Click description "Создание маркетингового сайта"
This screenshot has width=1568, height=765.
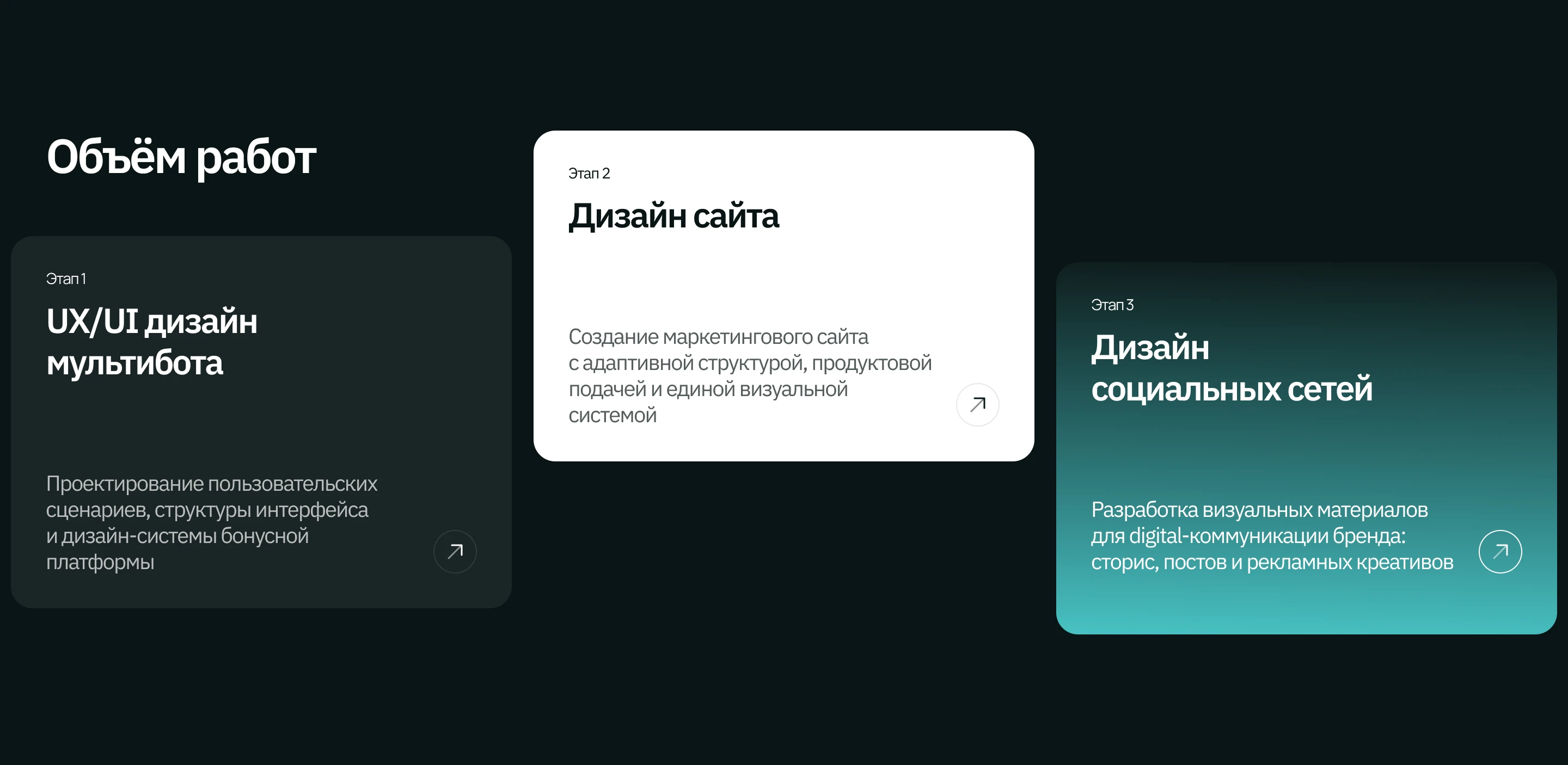750,375
